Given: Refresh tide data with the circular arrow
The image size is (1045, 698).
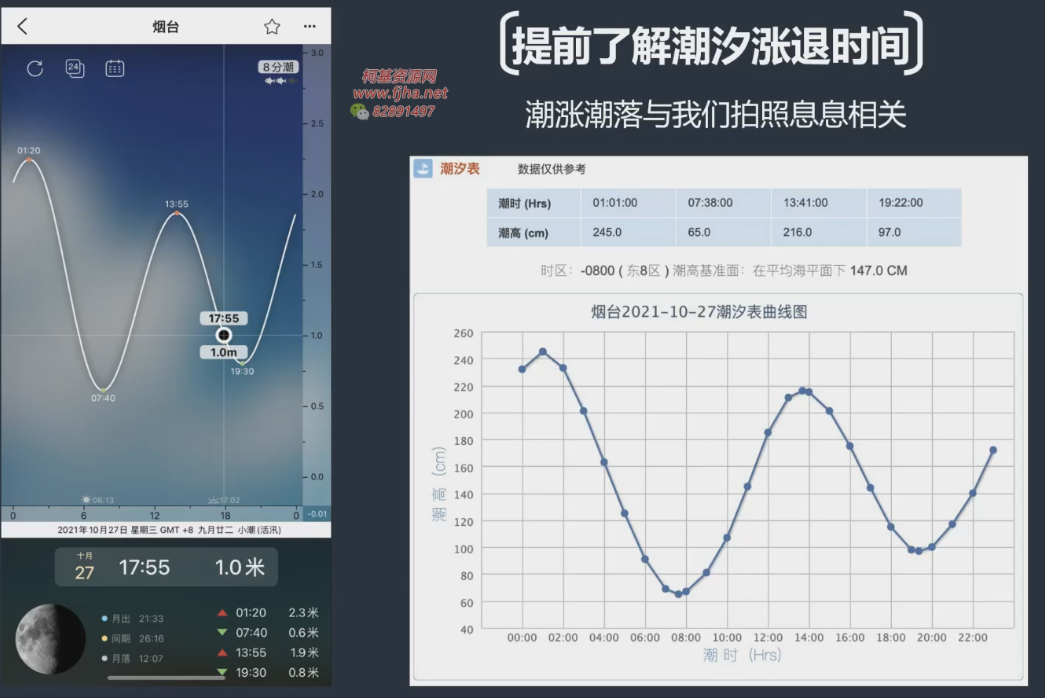Looking at the screenshot, I should click(35, 69).
